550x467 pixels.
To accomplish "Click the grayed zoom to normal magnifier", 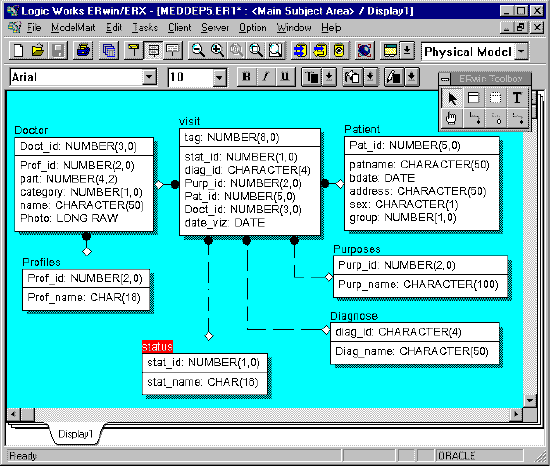I will click(x=237, y=51).
